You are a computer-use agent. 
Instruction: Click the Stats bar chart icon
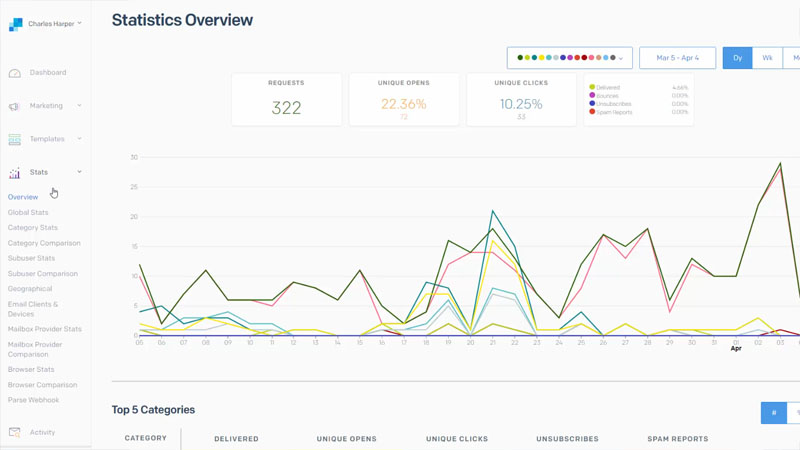pyautogui.click(x=15, y=173)
